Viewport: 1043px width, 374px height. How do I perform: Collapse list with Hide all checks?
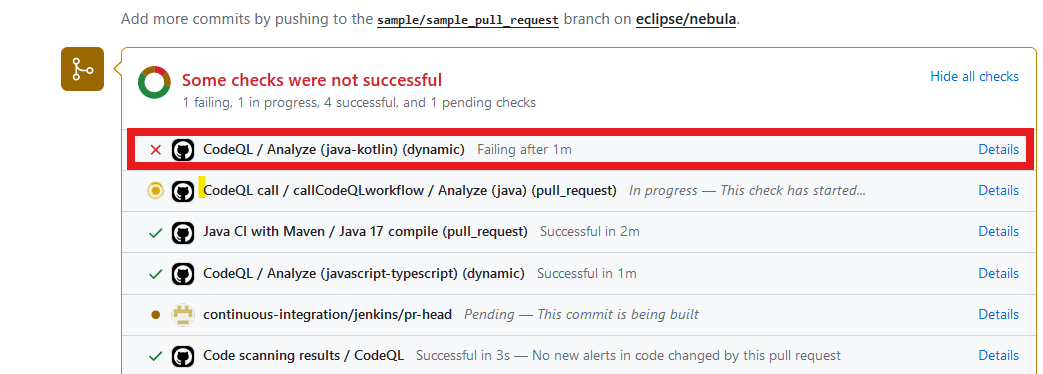pos(974,77)
